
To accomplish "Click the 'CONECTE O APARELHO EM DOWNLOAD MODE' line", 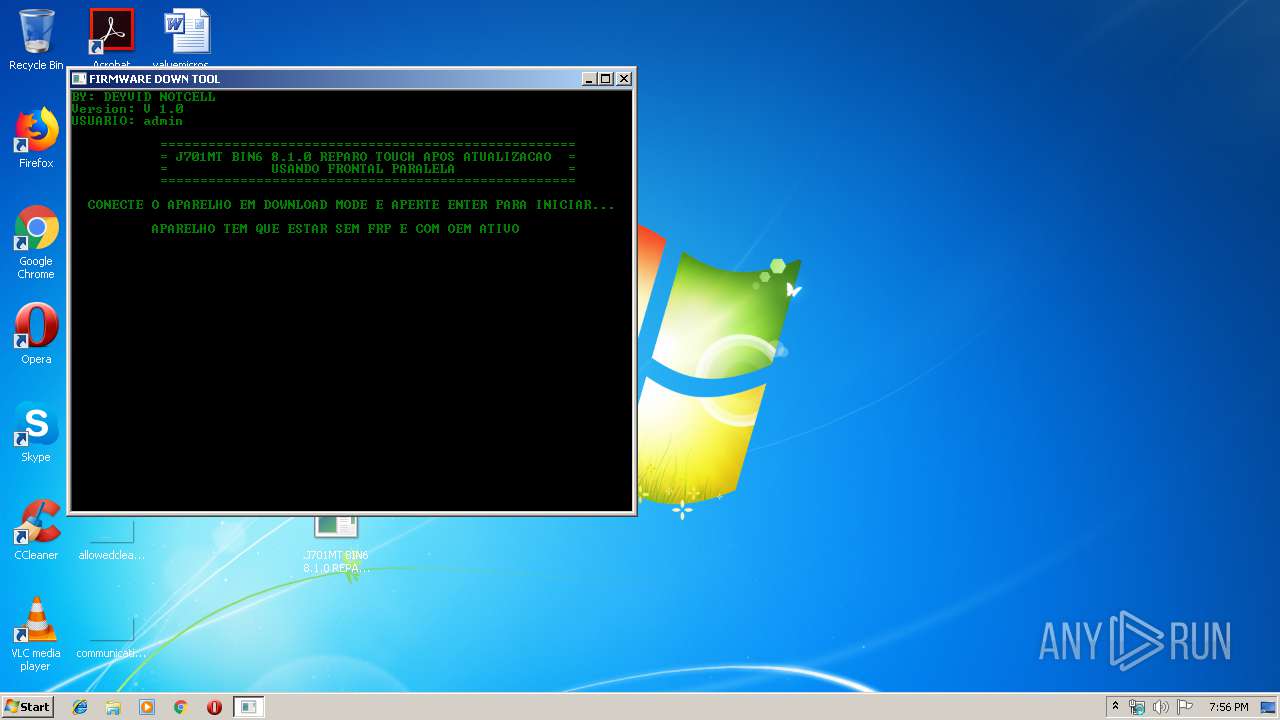I will (351, 204).
